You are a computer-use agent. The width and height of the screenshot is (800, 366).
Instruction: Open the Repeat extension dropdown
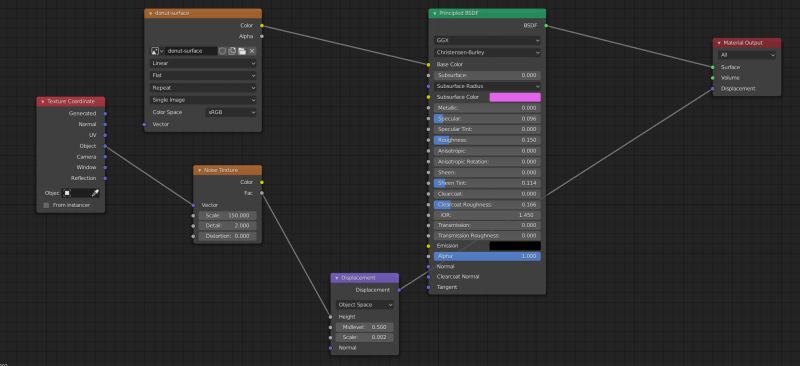pyautogui.click(x=203, y=88)
